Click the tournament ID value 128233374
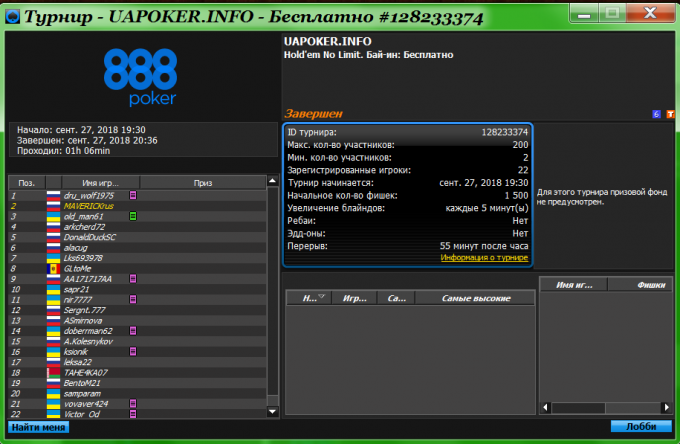The width and height of the screenshot is (680, 444). point(505,132)
